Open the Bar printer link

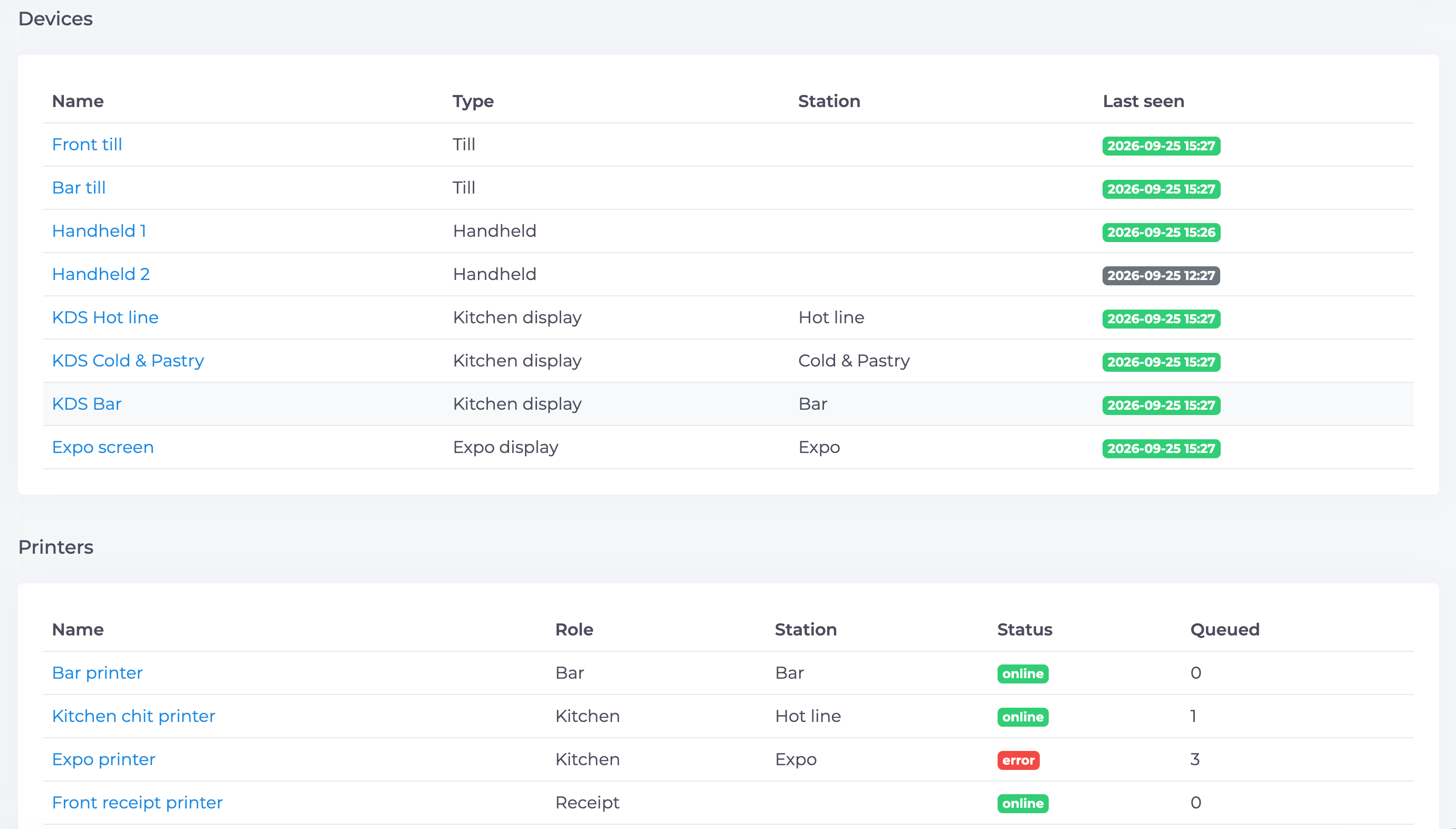[98, 673]
